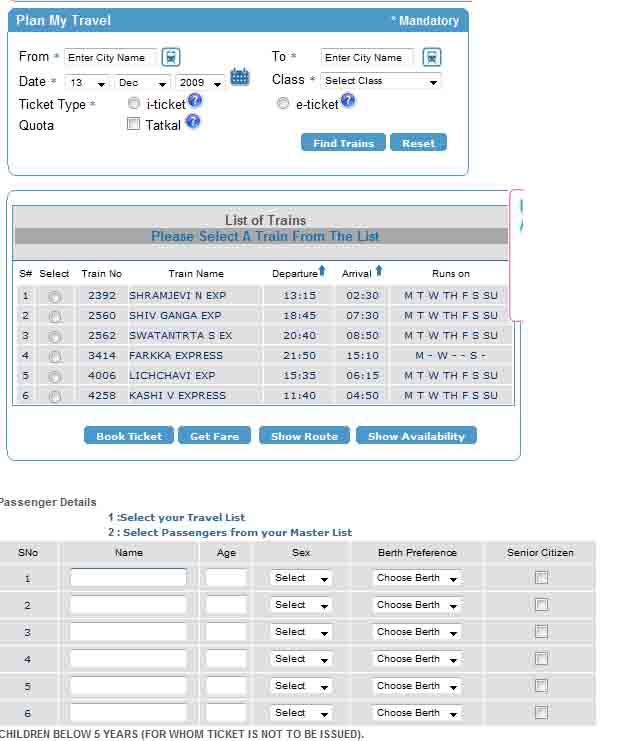Open Sex dropdown for passenger 6

[301, 713]
